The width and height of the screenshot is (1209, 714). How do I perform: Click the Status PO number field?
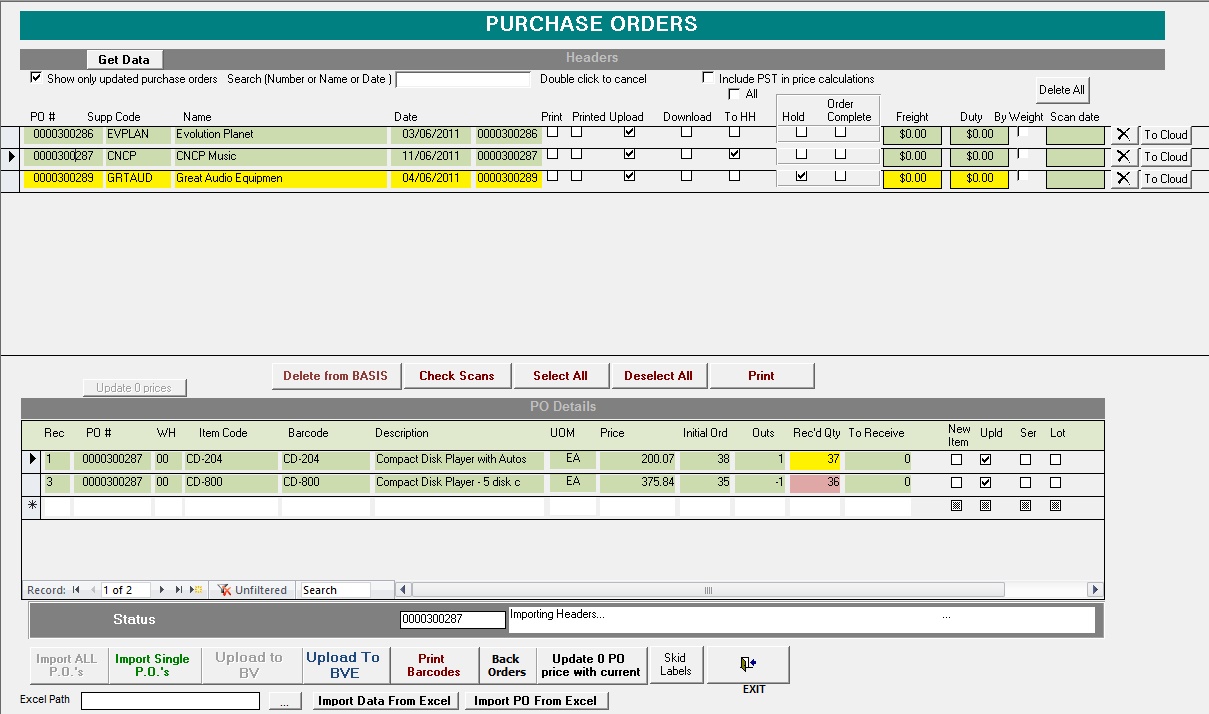(452, 620)
